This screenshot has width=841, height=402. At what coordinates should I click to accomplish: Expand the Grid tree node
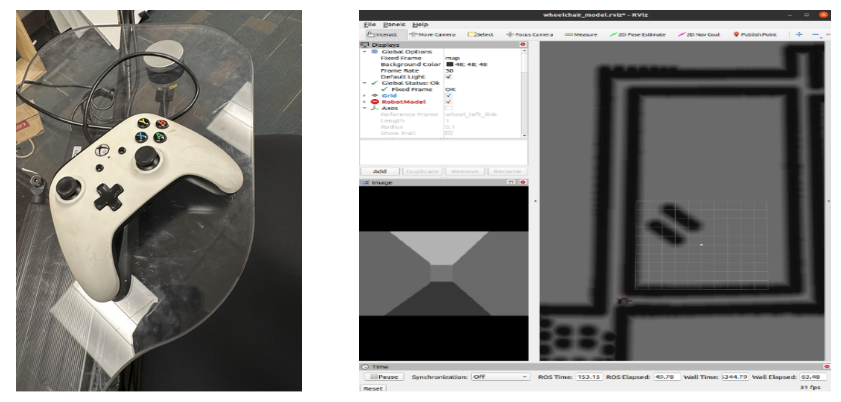coord(365,95)
